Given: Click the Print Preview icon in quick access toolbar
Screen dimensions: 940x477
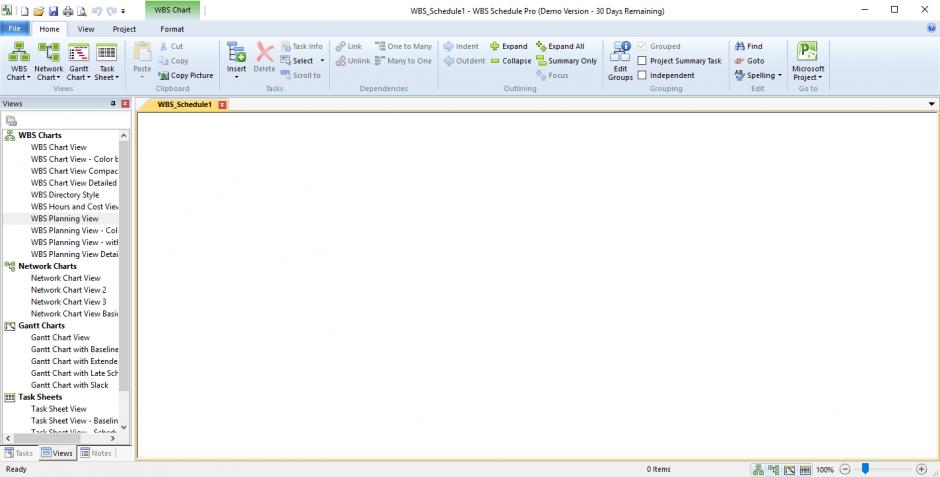Looking at the screenshot, I should click(82, 11).
